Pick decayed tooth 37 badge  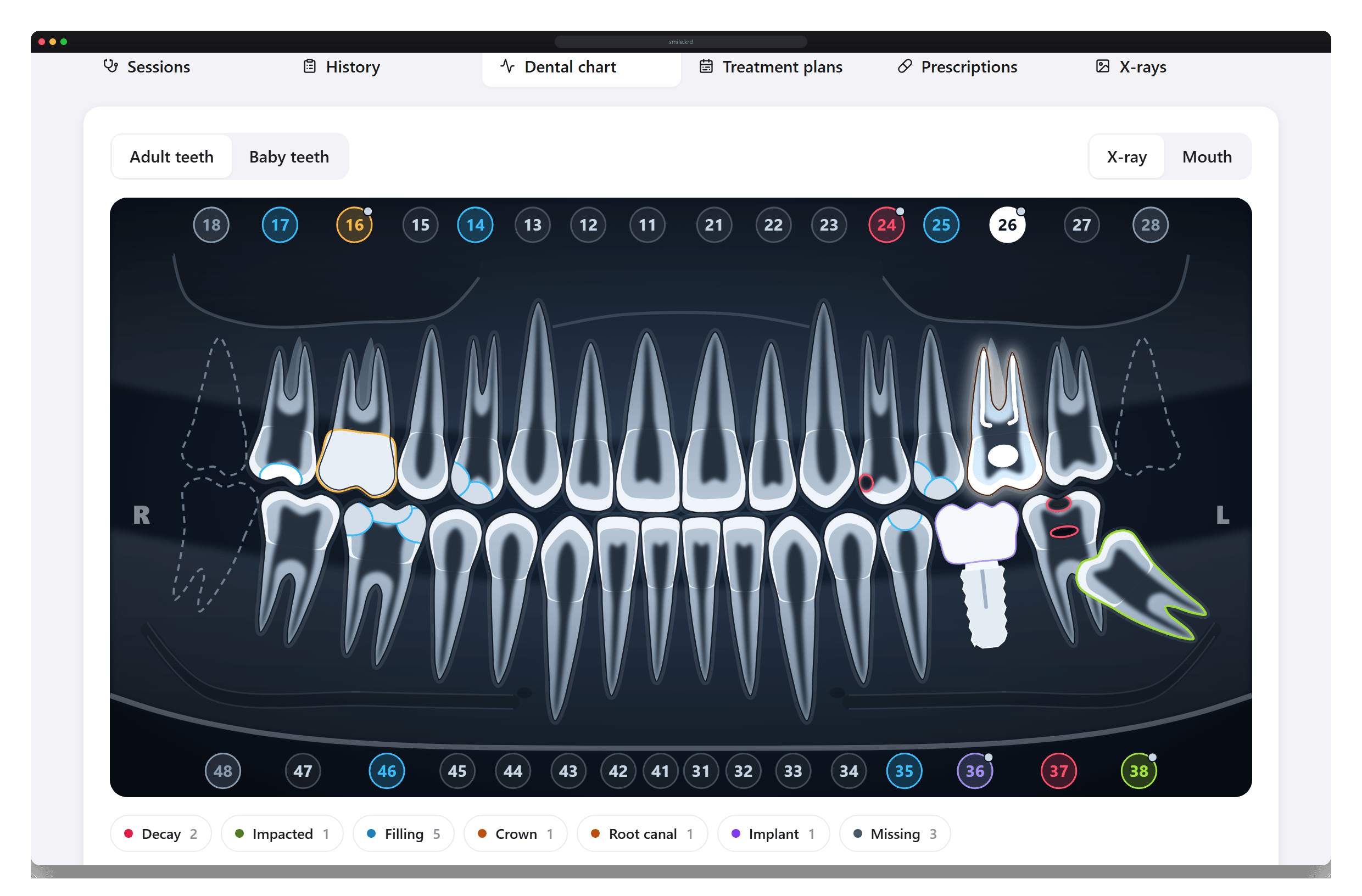tap(1059, 771)
